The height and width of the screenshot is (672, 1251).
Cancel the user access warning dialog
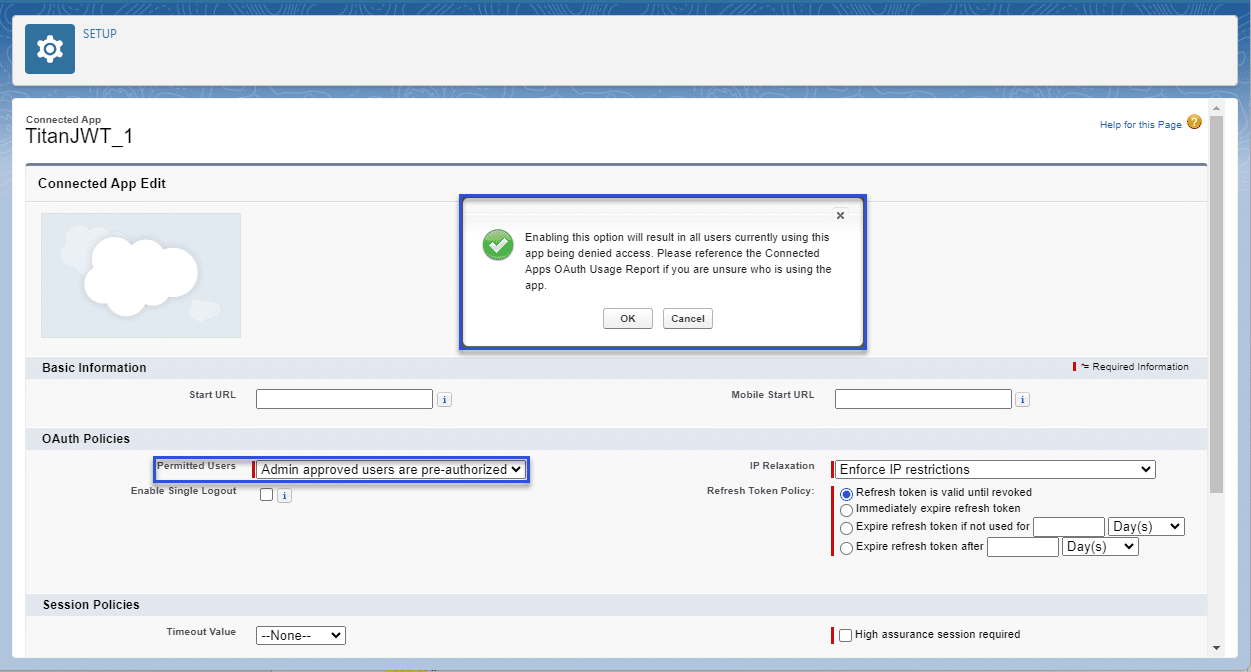pos(687,318)
